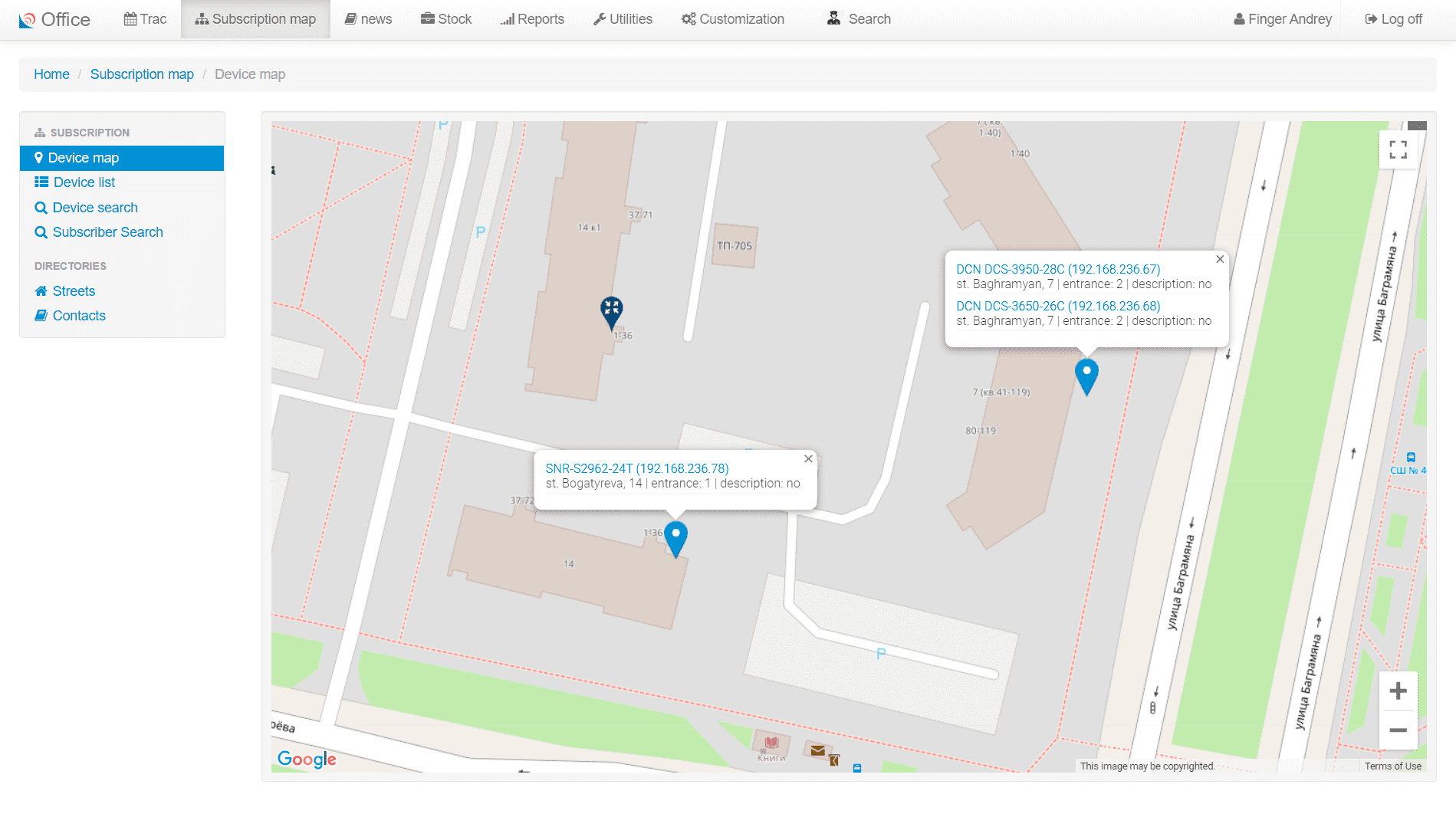Screen dimensions: 1456x827
Task: Zoom out on the map
Action: click(x=1398, y=730)
